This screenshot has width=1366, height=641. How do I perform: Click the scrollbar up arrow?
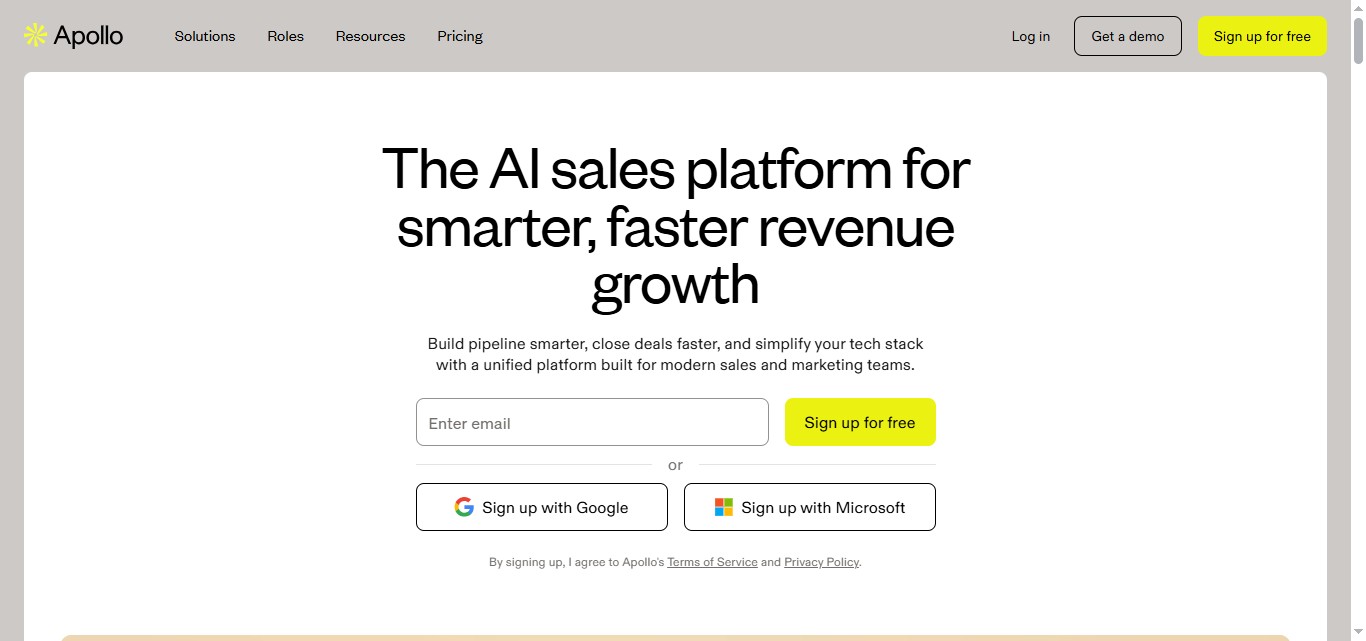1359,7
